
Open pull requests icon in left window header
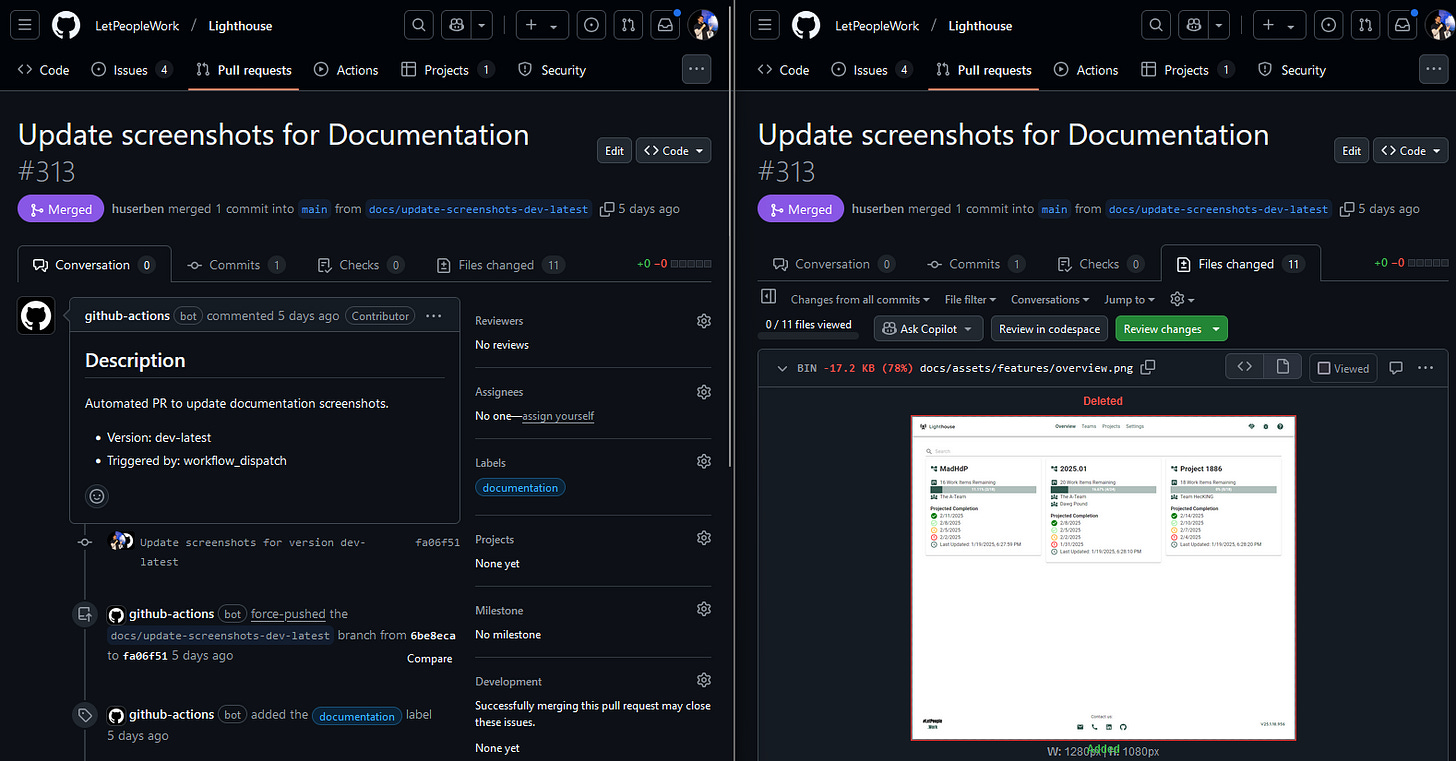628,25
